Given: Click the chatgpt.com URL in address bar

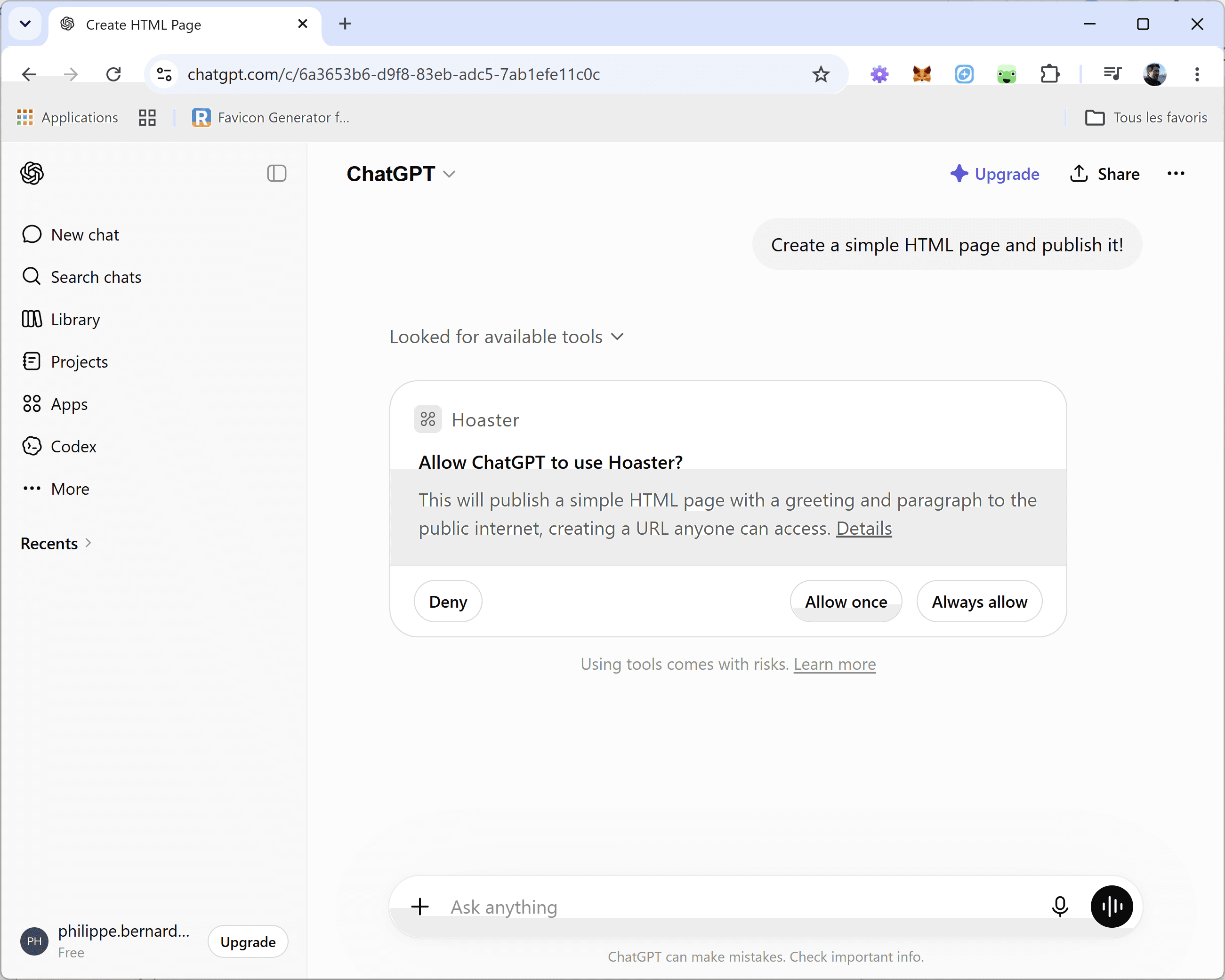Looking at the screenshot, I should click(394, 74).
